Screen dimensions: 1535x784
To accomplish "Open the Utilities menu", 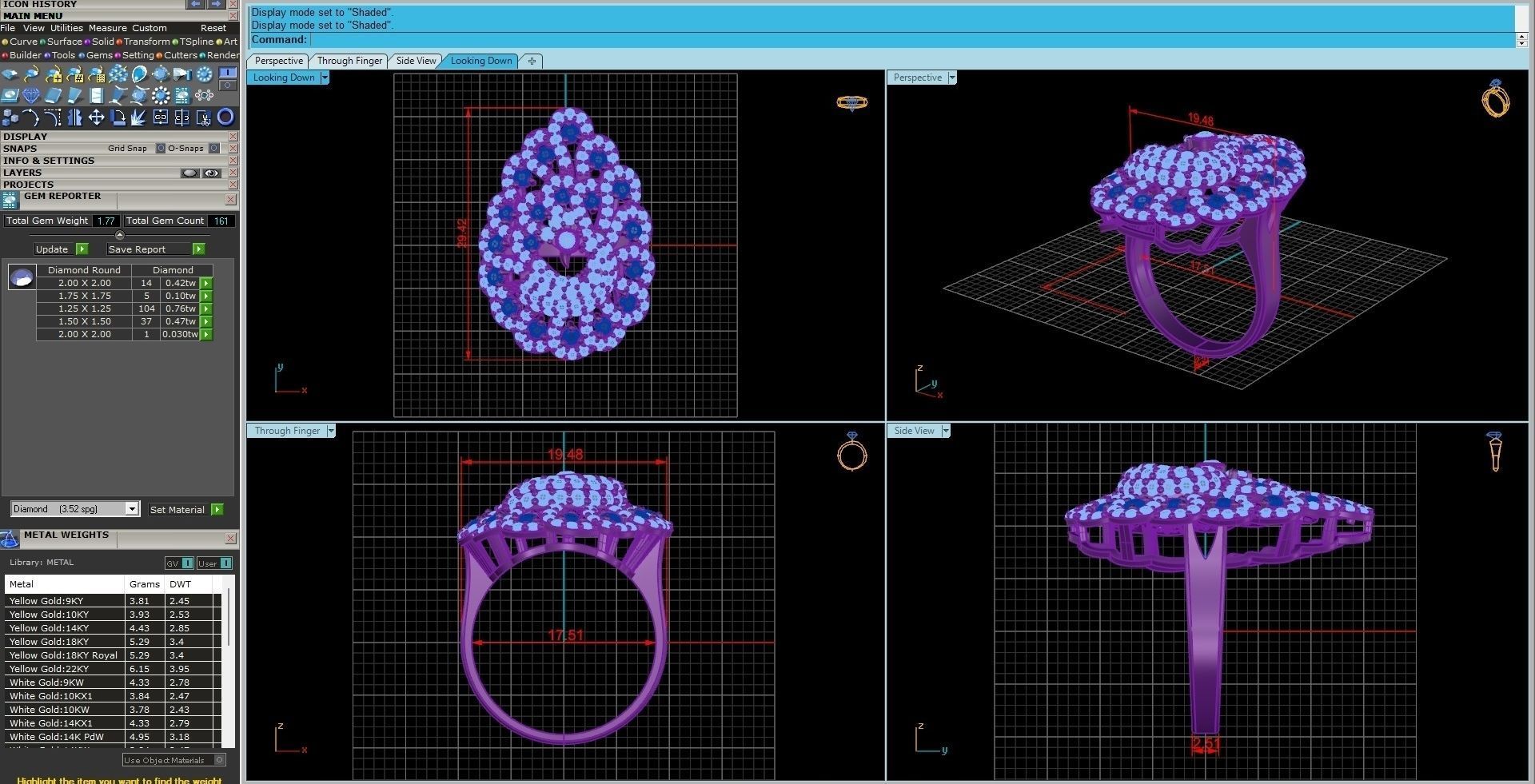I will pyautogui.click(x=66, y=28).
